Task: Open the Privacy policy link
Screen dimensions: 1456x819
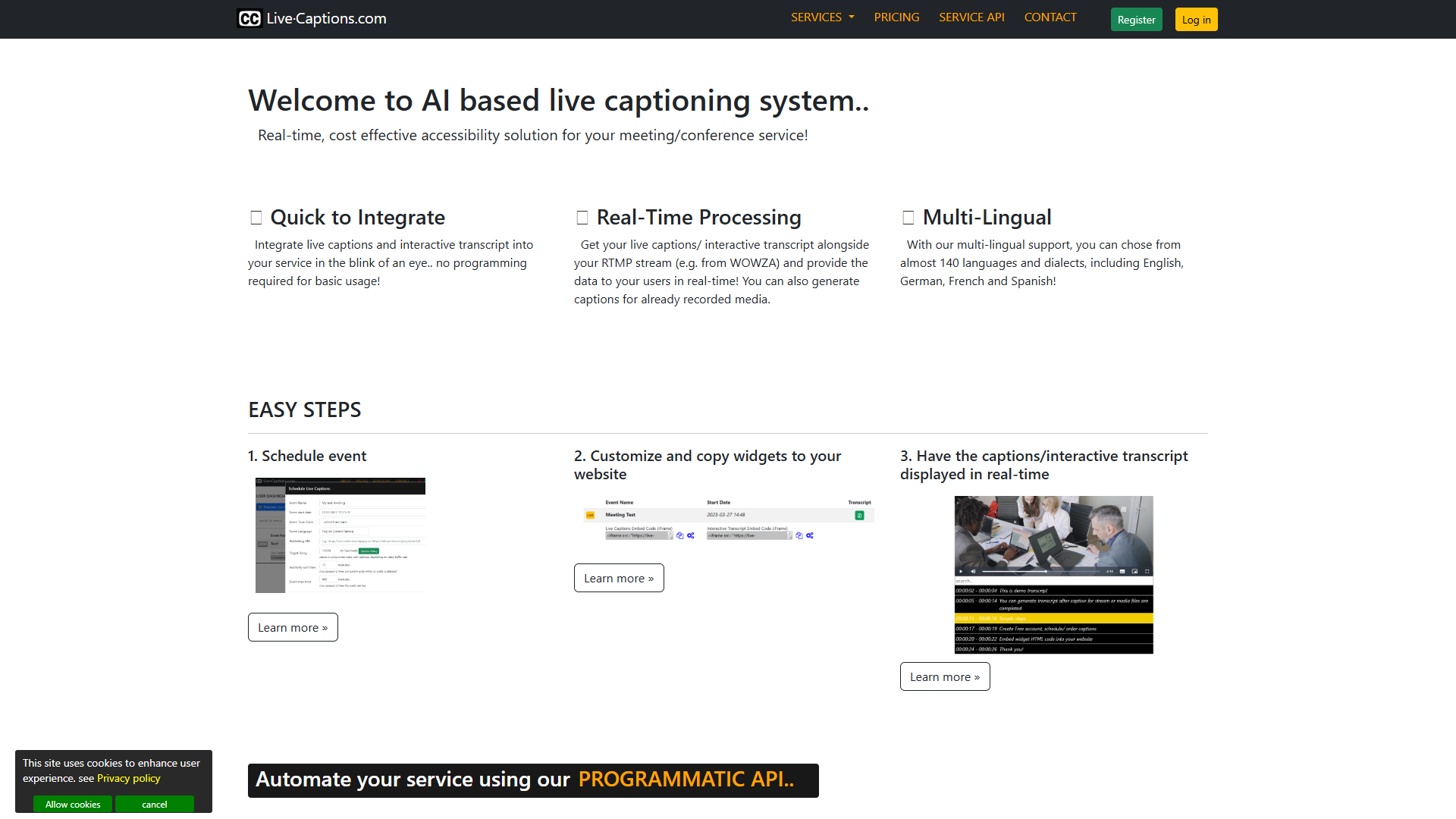Action: tap(129, 778)
